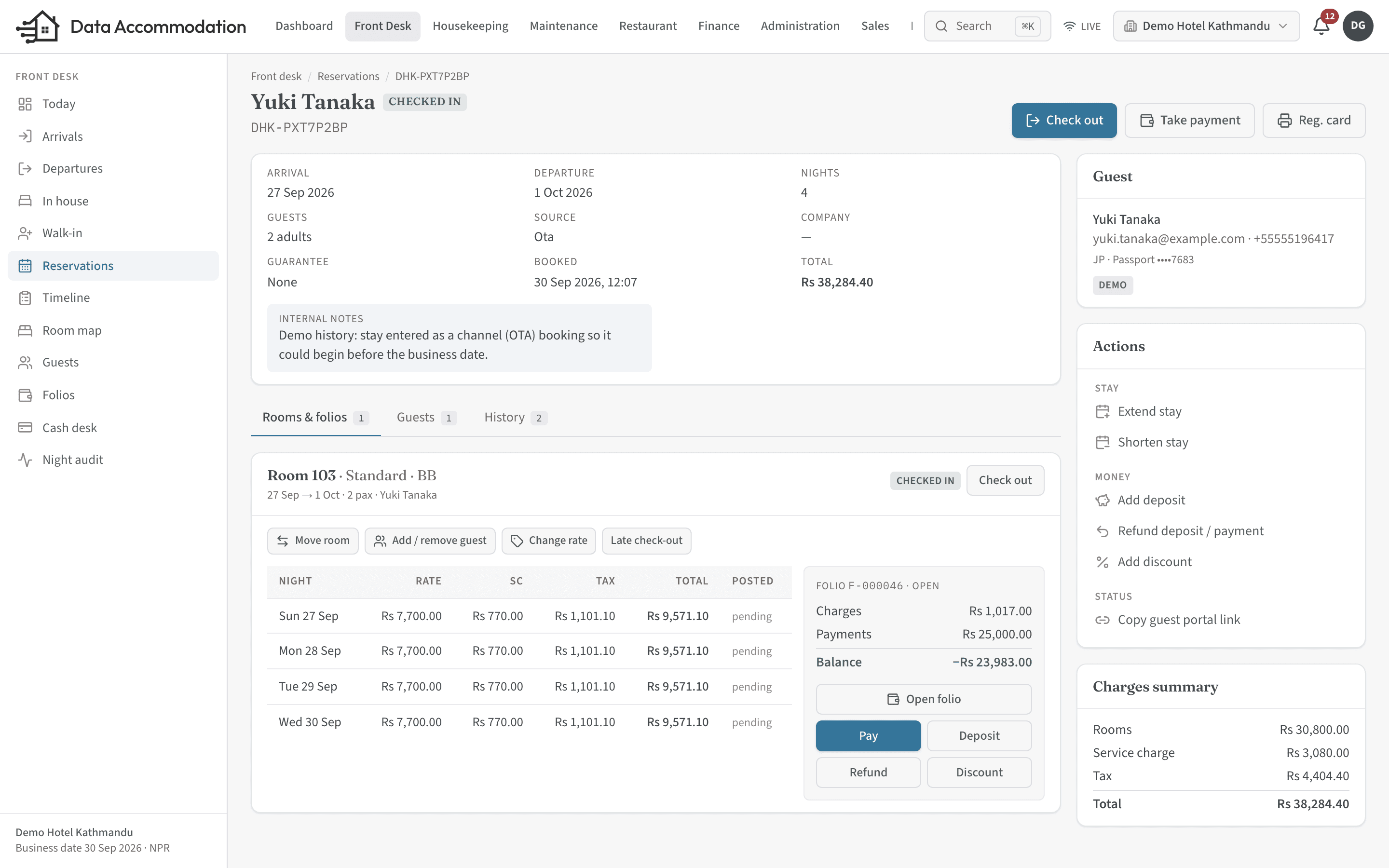
Task: Click the Reservations breadcrumb link
Action: (348, 76)
